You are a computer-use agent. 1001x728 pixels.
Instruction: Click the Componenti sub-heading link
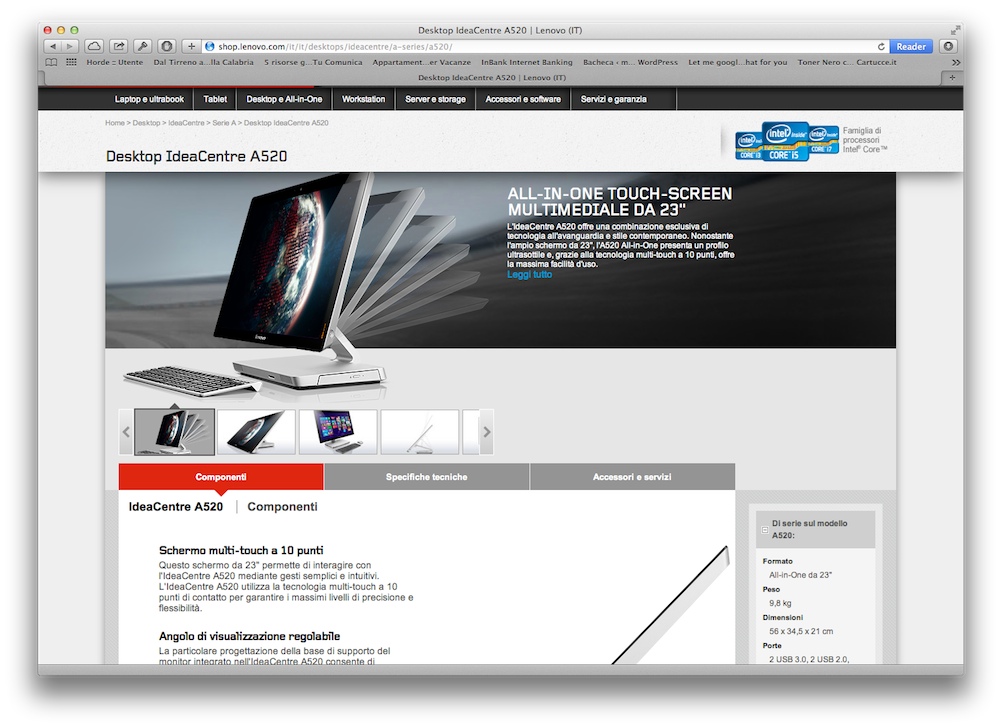click(x=282, y=506)
